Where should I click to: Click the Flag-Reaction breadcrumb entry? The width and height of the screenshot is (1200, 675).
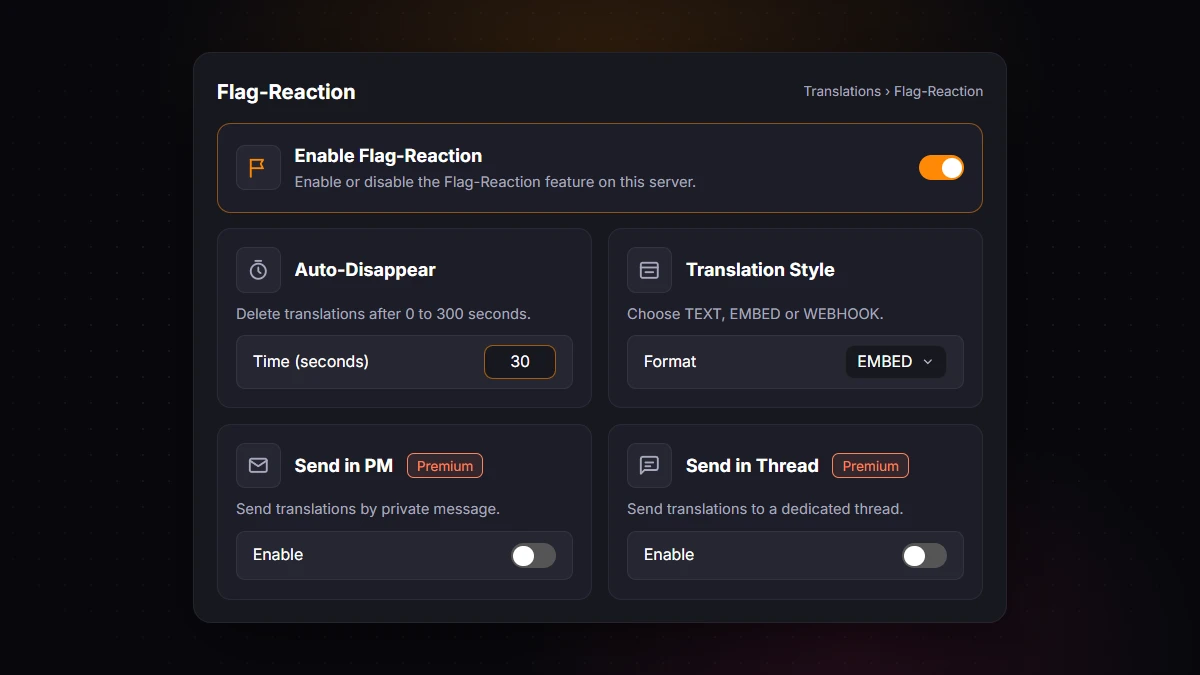click(x=938, y=91)
